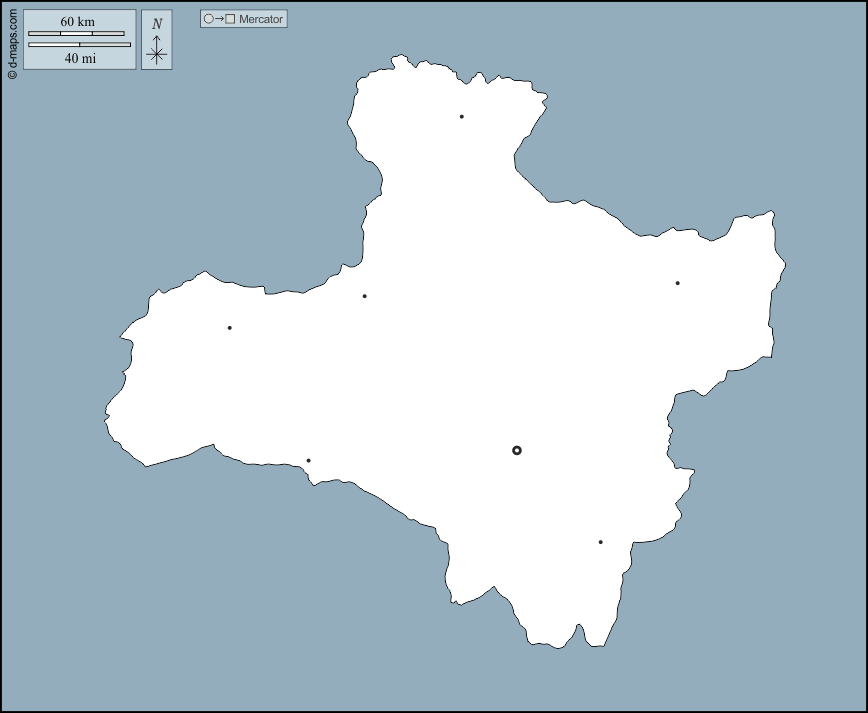
Task: Click the miles scale bar
Action: pos(79,45)
